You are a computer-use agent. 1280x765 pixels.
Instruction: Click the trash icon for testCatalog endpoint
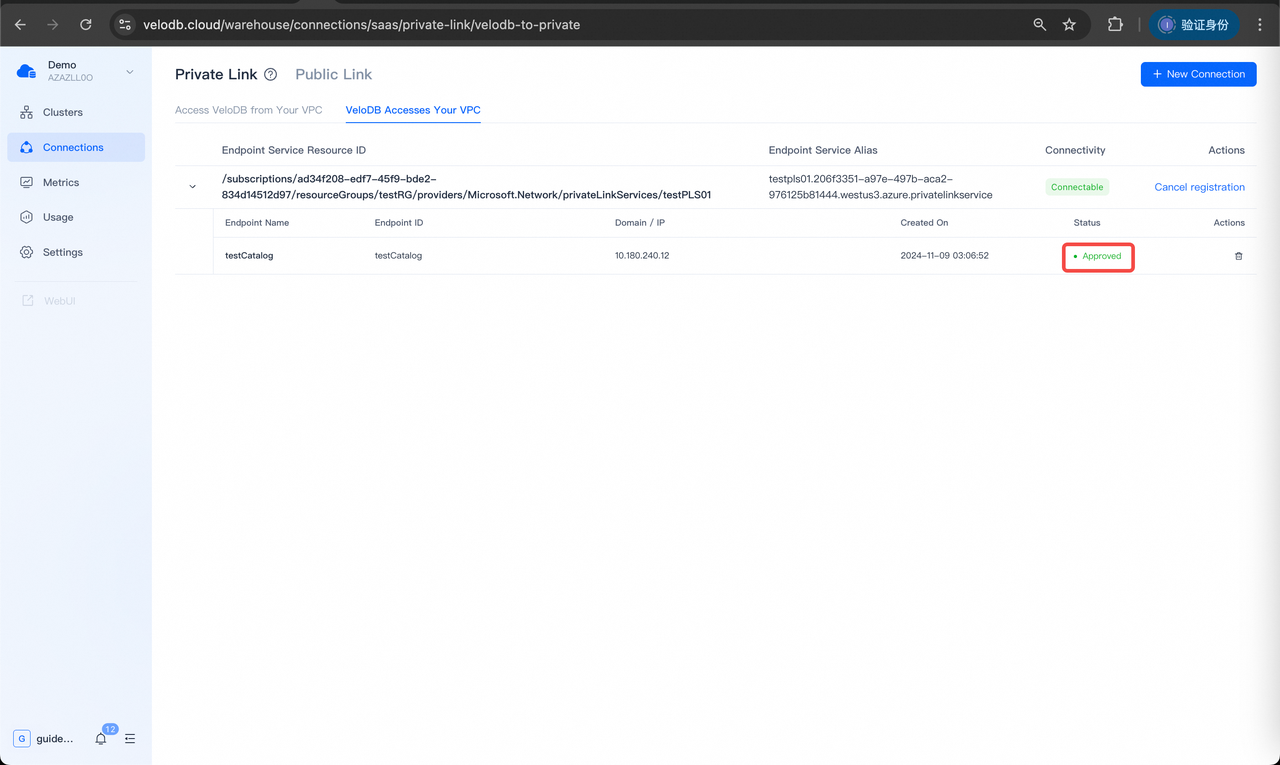(x=1238, y=256)
